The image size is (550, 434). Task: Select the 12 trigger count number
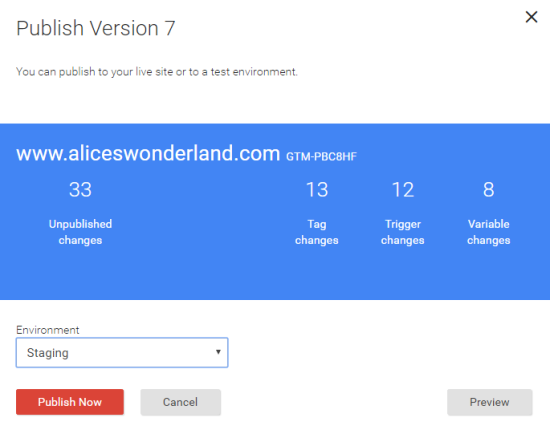[x=403, y=189]
